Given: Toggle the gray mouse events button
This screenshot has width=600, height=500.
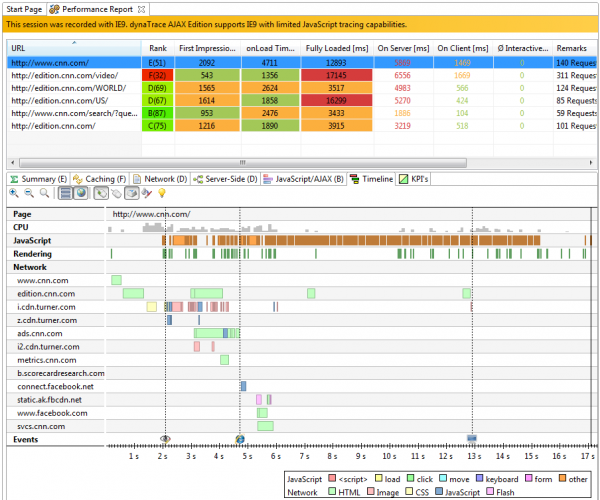Looking at the screenshot, I should click(116, 194).
